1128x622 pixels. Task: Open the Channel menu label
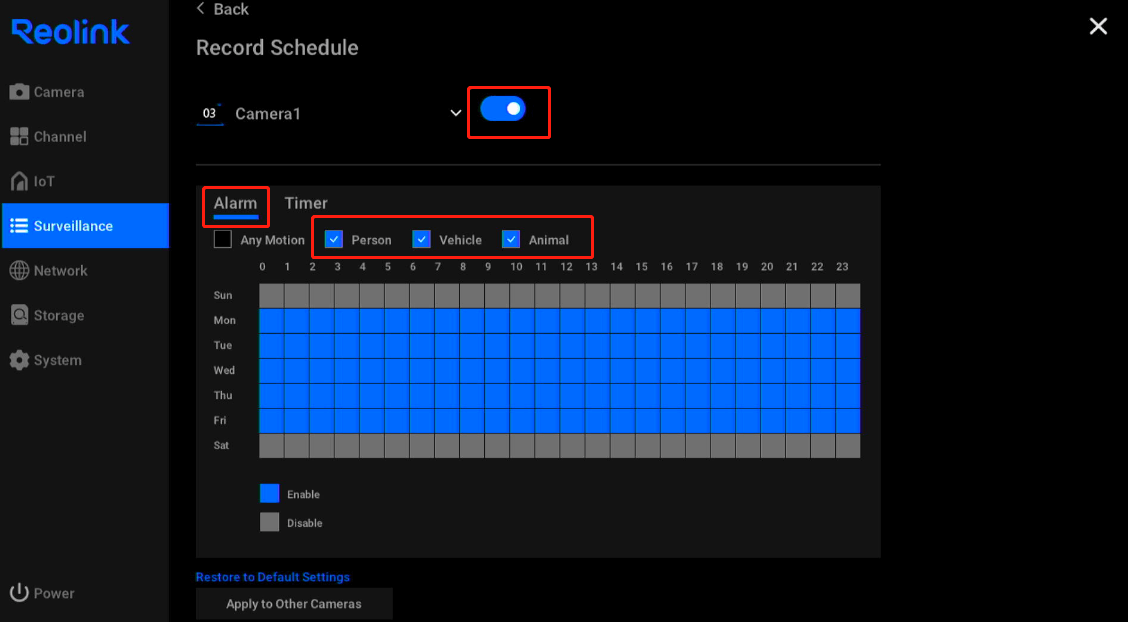[60, 137]
